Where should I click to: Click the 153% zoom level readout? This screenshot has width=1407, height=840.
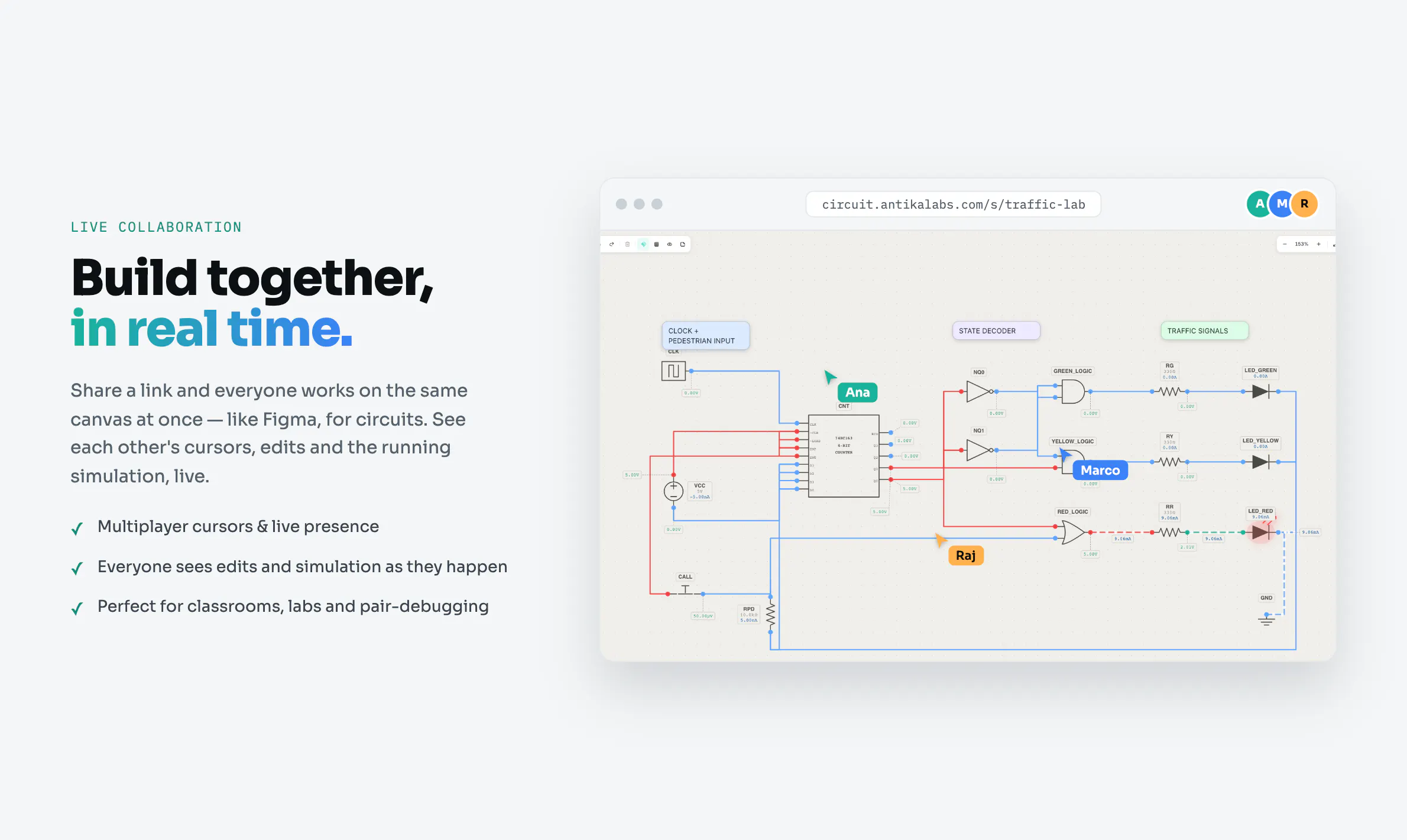click(x=1302, y=244)
